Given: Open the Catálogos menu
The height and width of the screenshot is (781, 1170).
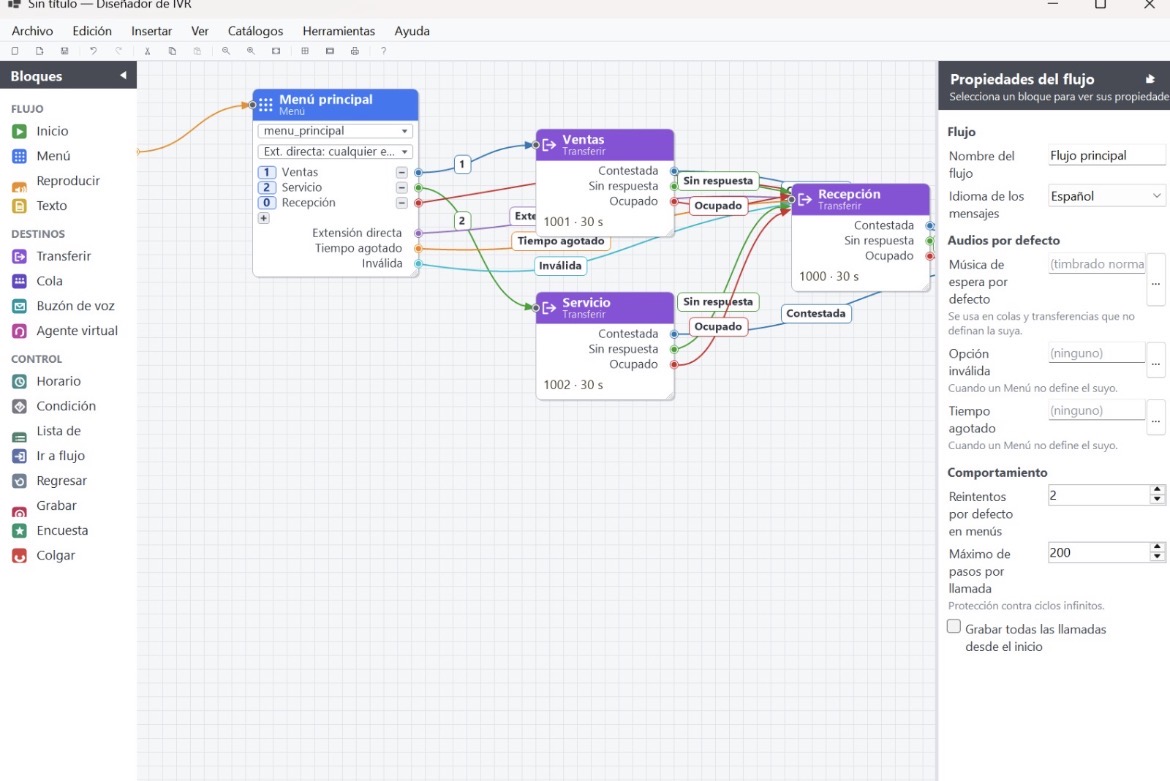Looking at the screenshot, I should click(x=255, y=31).
